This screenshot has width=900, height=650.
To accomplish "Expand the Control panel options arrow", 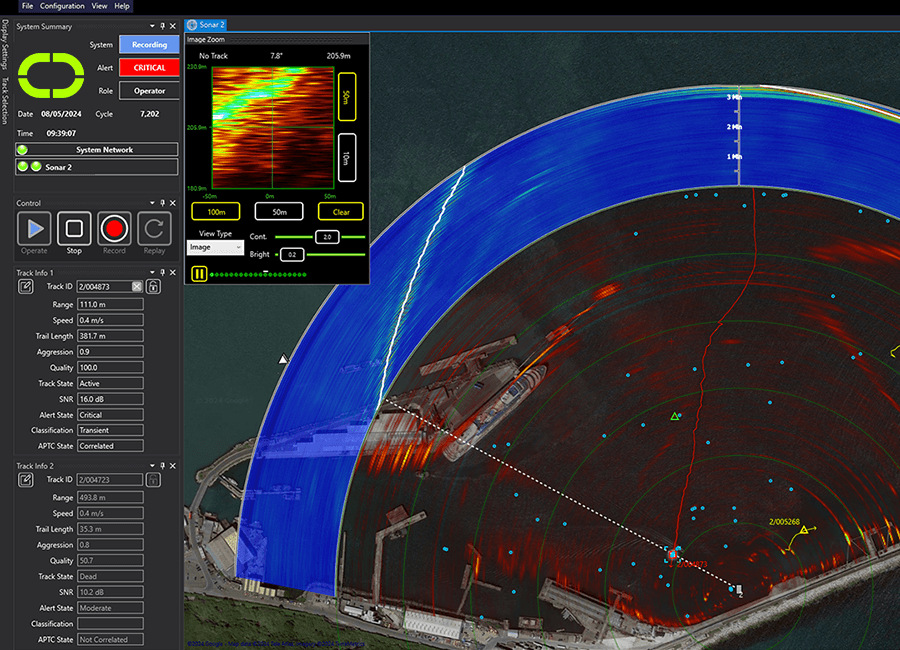I will [x=151, y=203].
